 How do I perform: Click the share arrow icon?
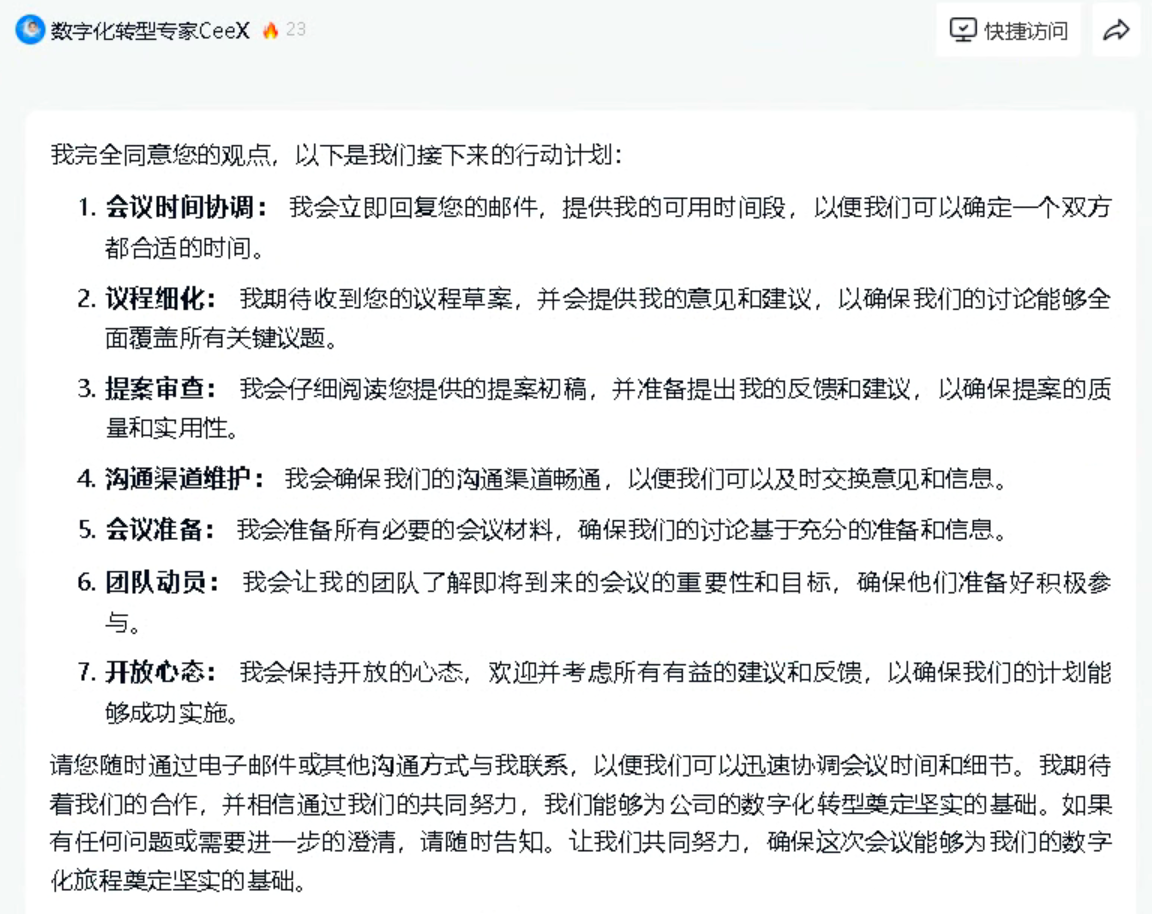1115,30
